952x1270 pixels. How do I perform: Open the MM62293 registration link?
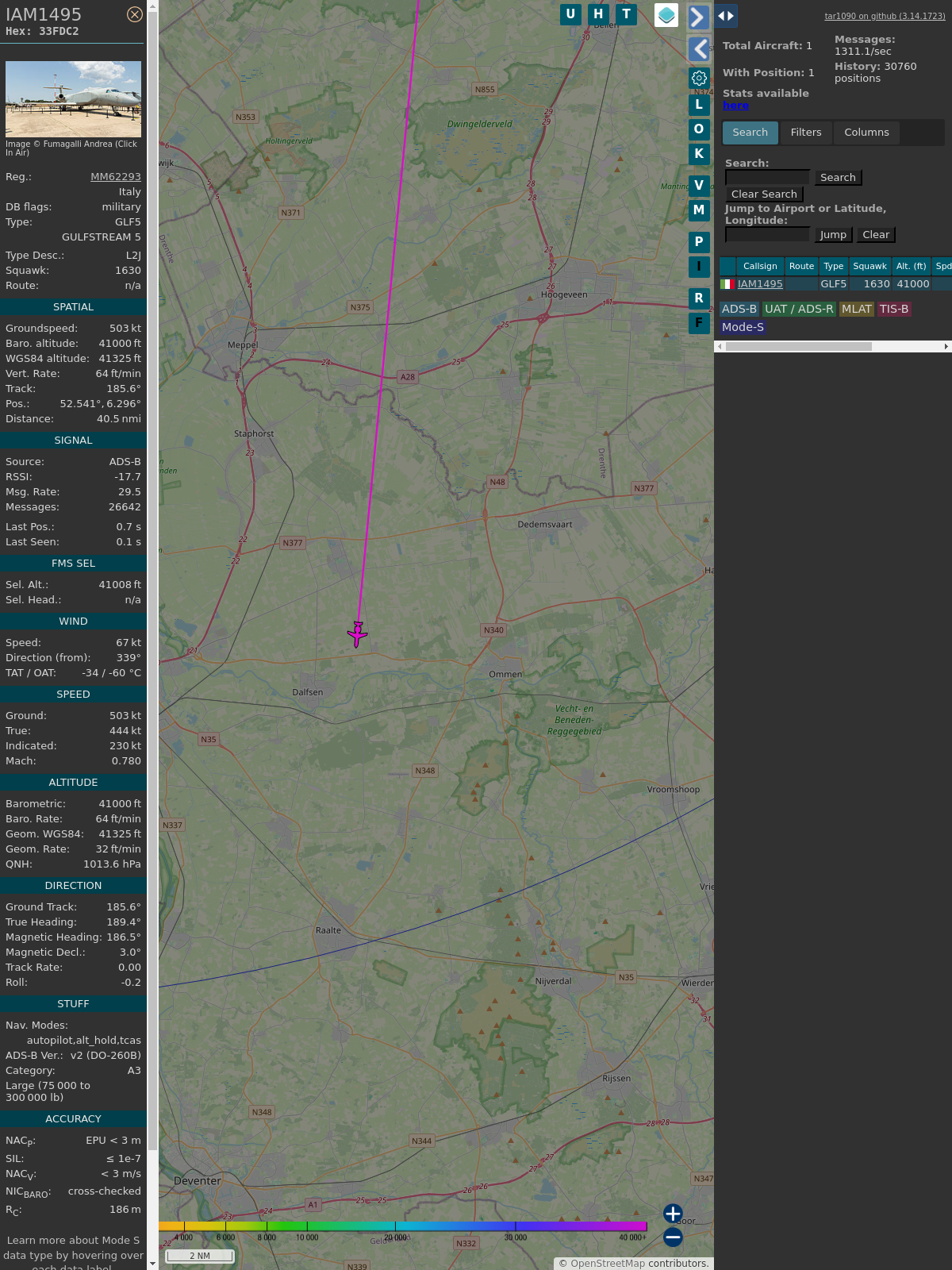pos(116,177)
